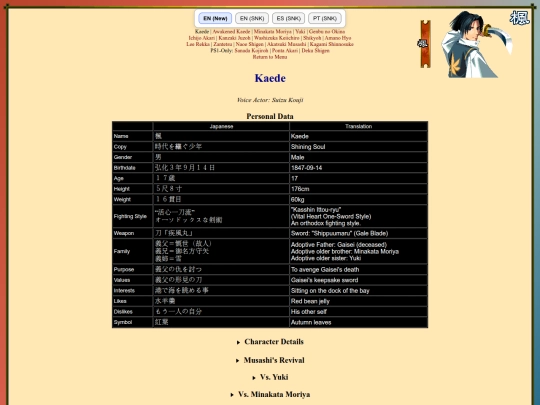Click the Shippuumaru weapon translation cell
Viewport: 540px width, 405px height.
coord(359,233)
